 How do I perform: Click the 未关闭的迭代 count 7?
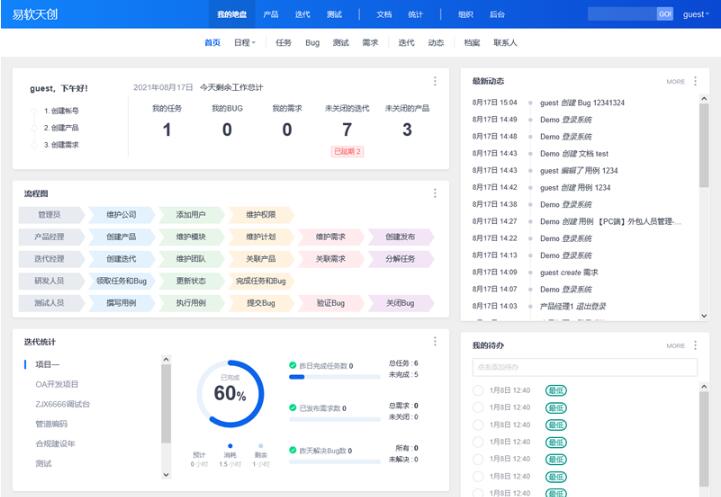tap(347, 130)
